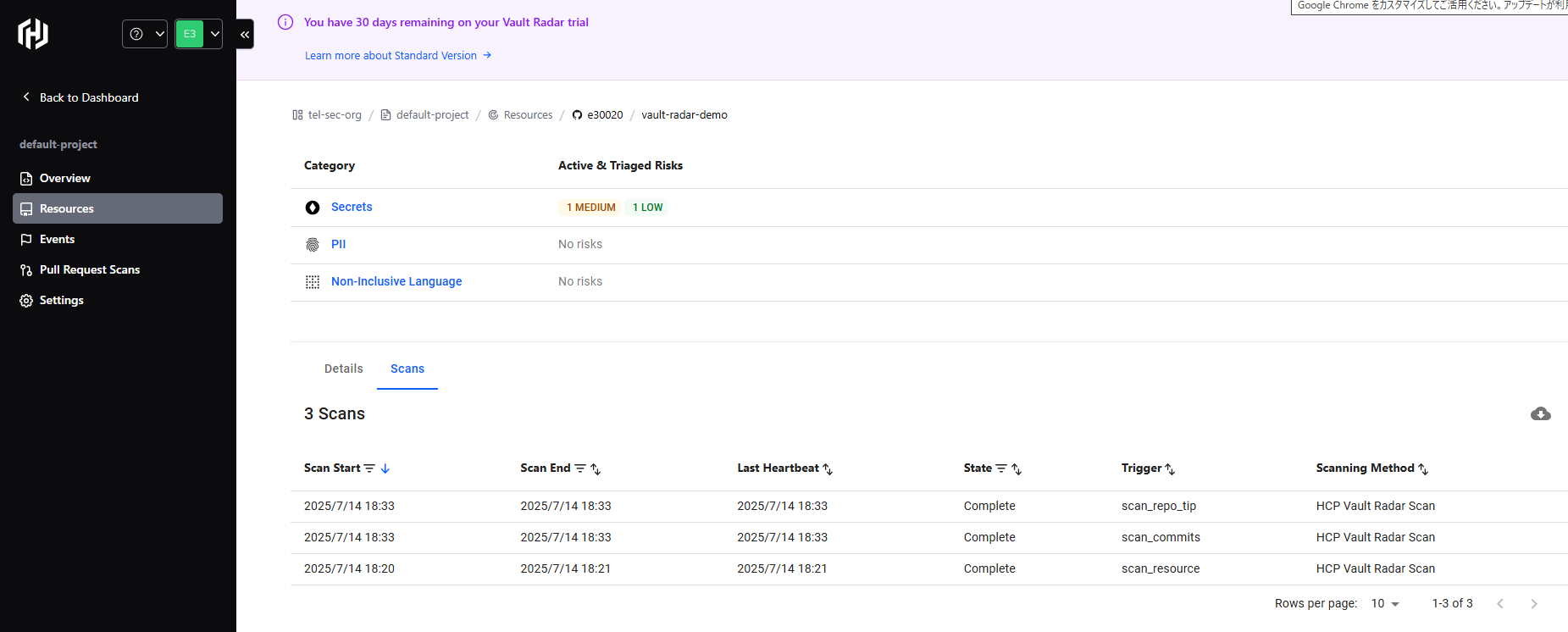1568x632 pixels.
Task: Navigate to Resources breadcrumb
Action: click(x=520, y=115)
